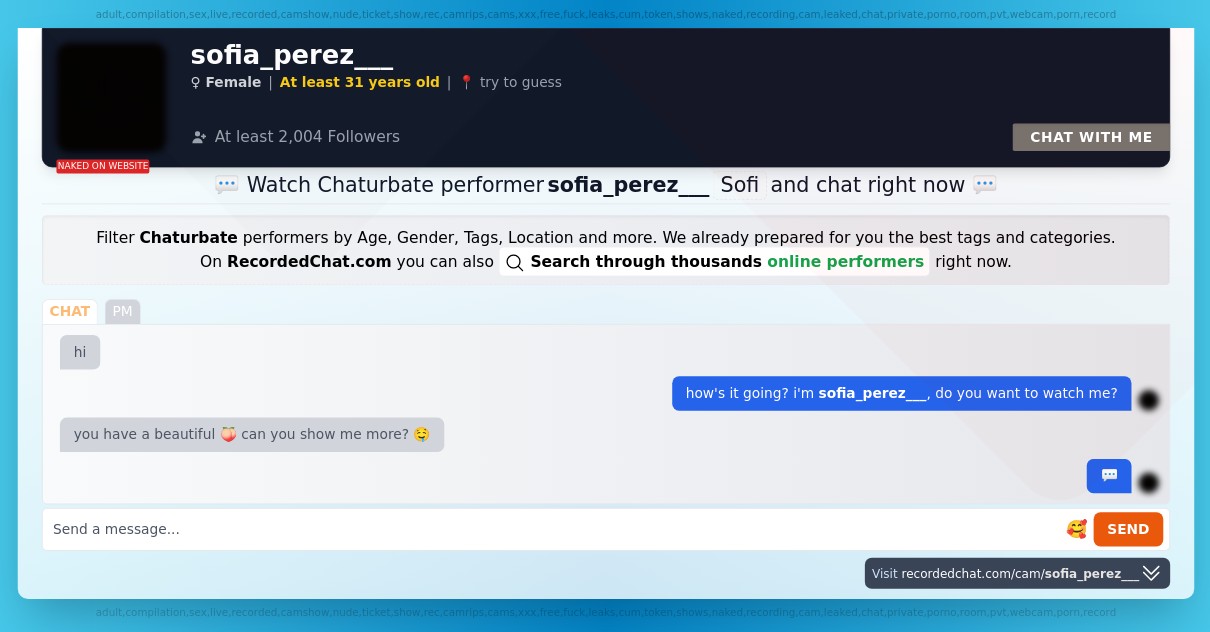Click the 'At least 31 years old' label
Screen dimensions: 1210x632
click(360, 82)
